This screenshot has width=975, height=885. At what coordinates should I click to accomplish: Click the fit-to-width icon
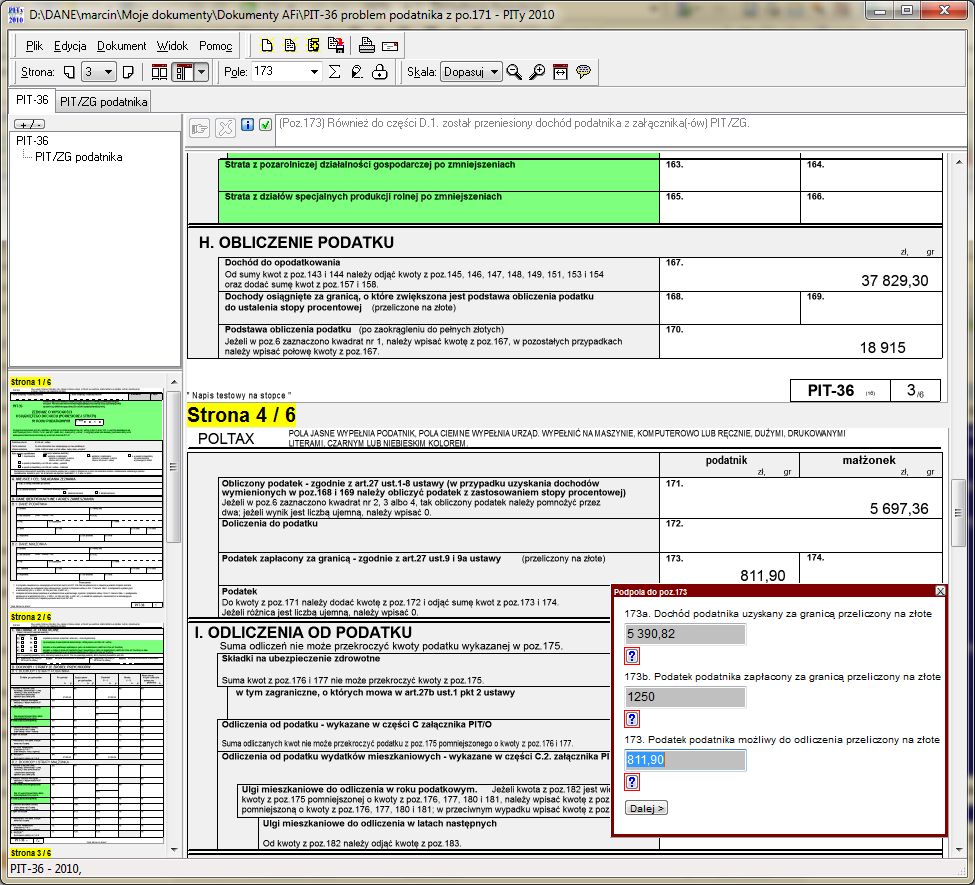pos(560,72)
